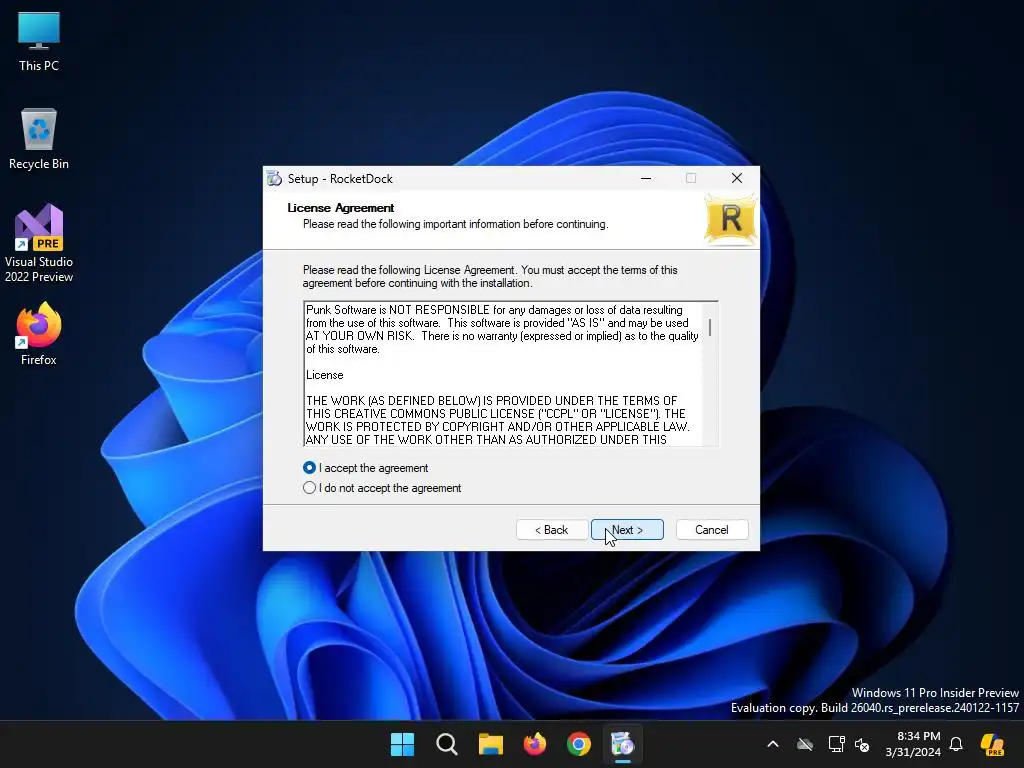
Task: Open the notifications bell icon
Action: pos(956,744)
